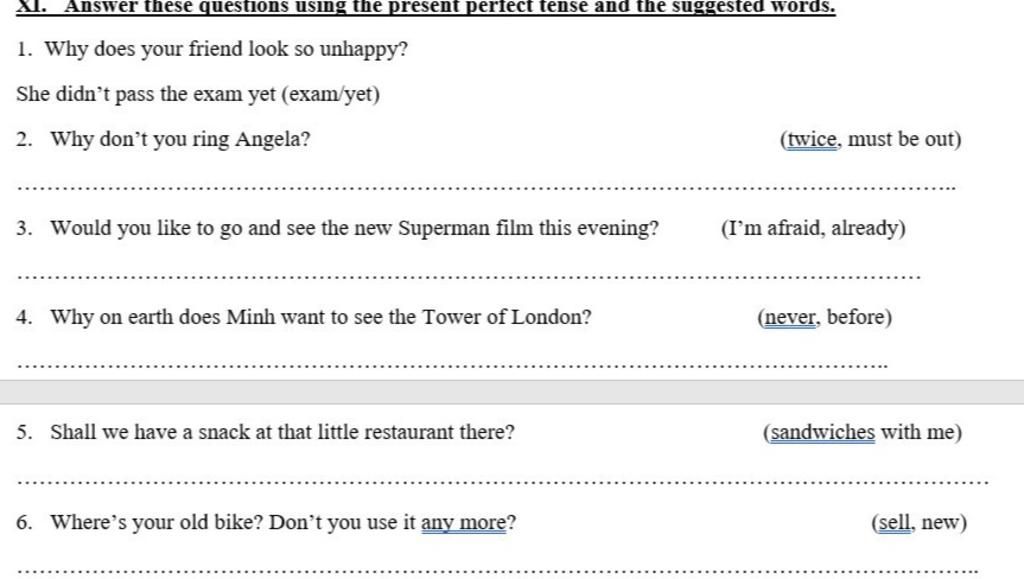The width and height of the screenshot is (1024, 579).
Task: Click the exercise heading about present perfect tense
Action: click(426, 7)
